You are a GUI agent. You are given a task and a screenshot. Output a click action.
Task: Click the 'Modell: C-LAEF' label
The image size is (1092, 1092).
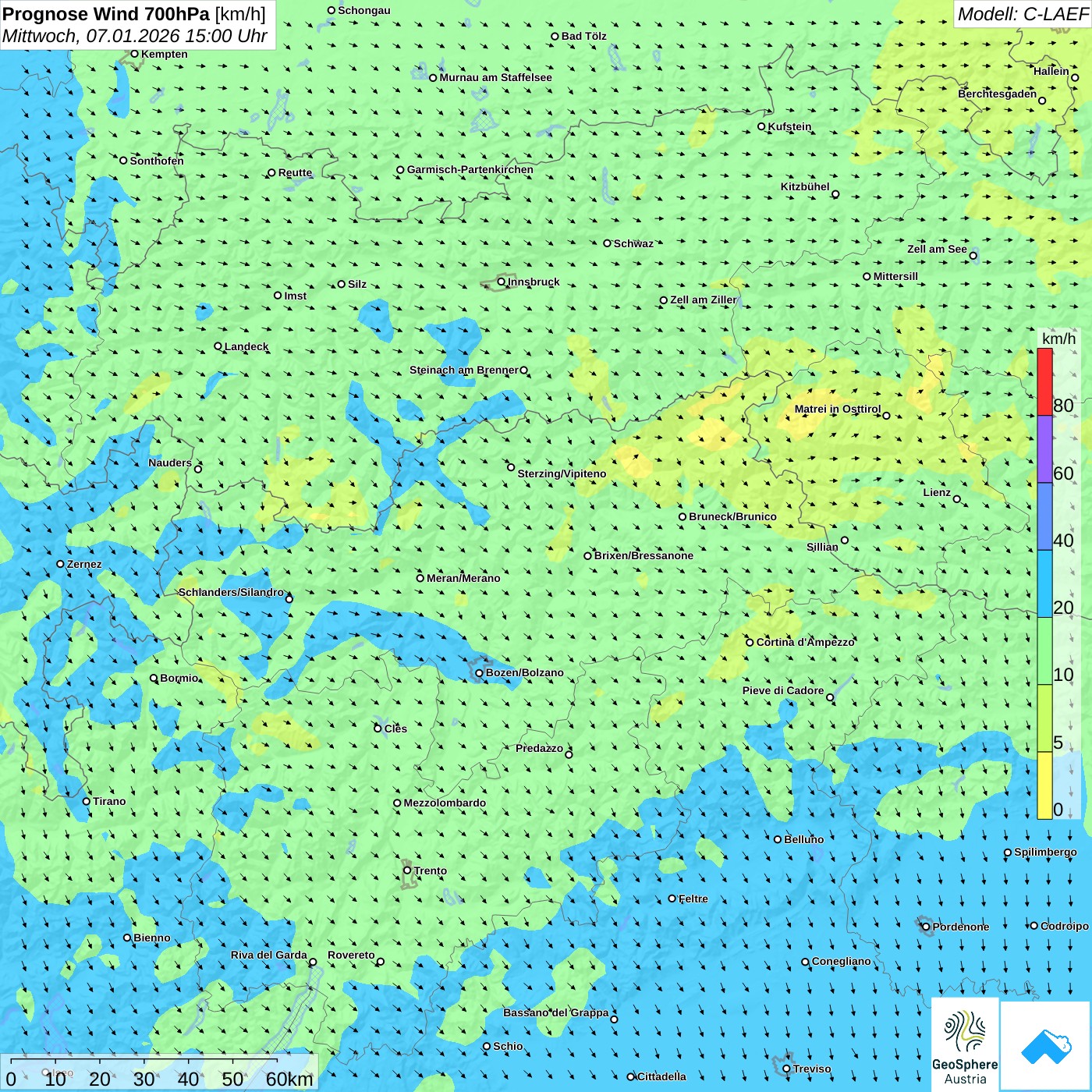pyautogui.click(x=1023, y=13)
